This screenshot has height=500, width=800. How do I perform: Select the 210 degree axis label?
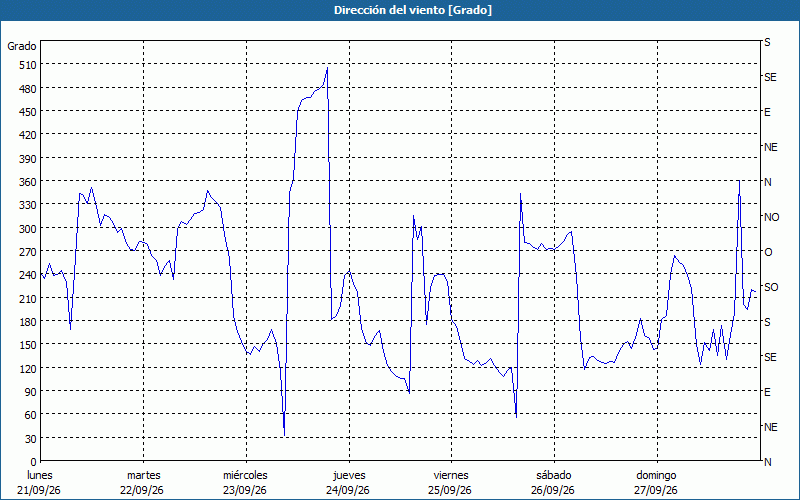click(28, 299)
